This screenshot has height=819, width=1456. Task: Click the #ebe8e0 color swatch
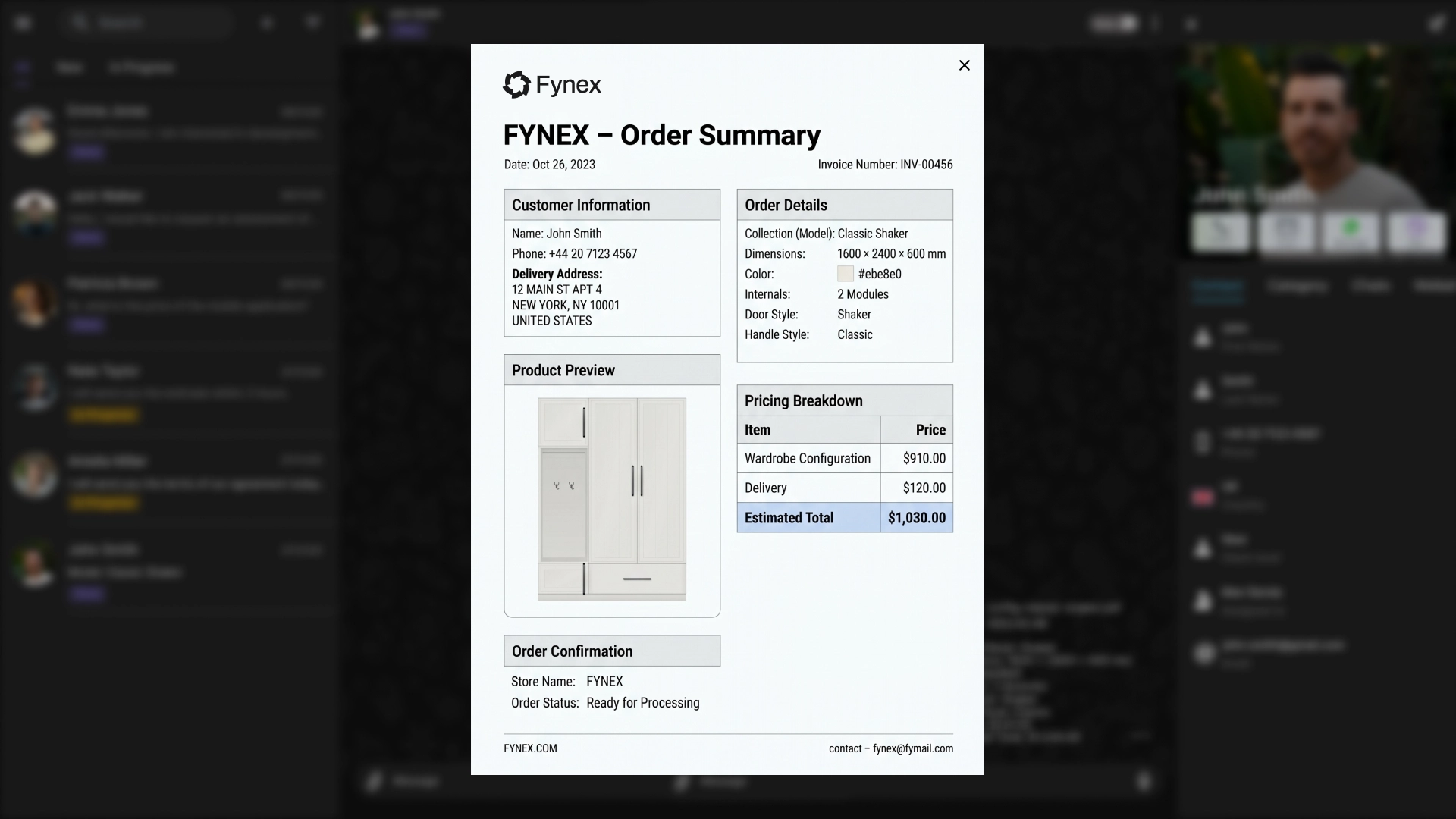[845, 275]
